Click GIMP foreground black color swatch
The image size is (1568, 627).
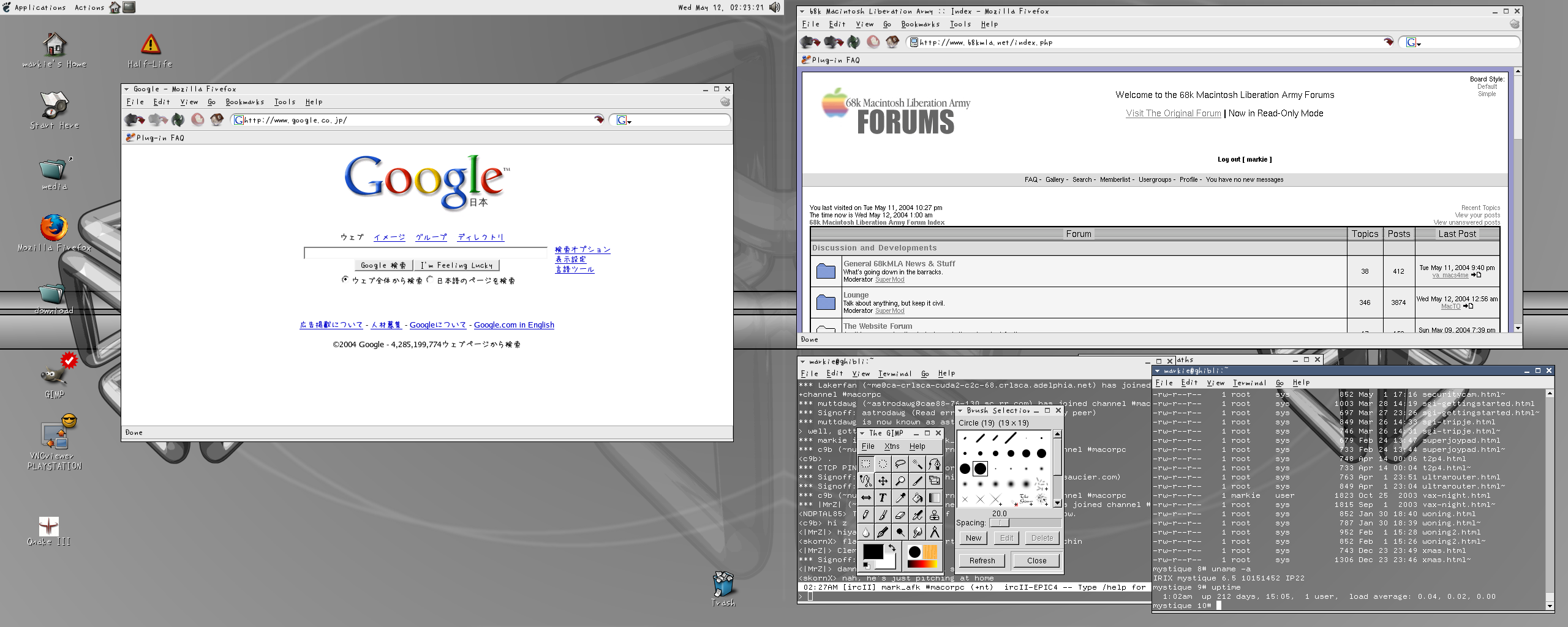tap(873, 551)
